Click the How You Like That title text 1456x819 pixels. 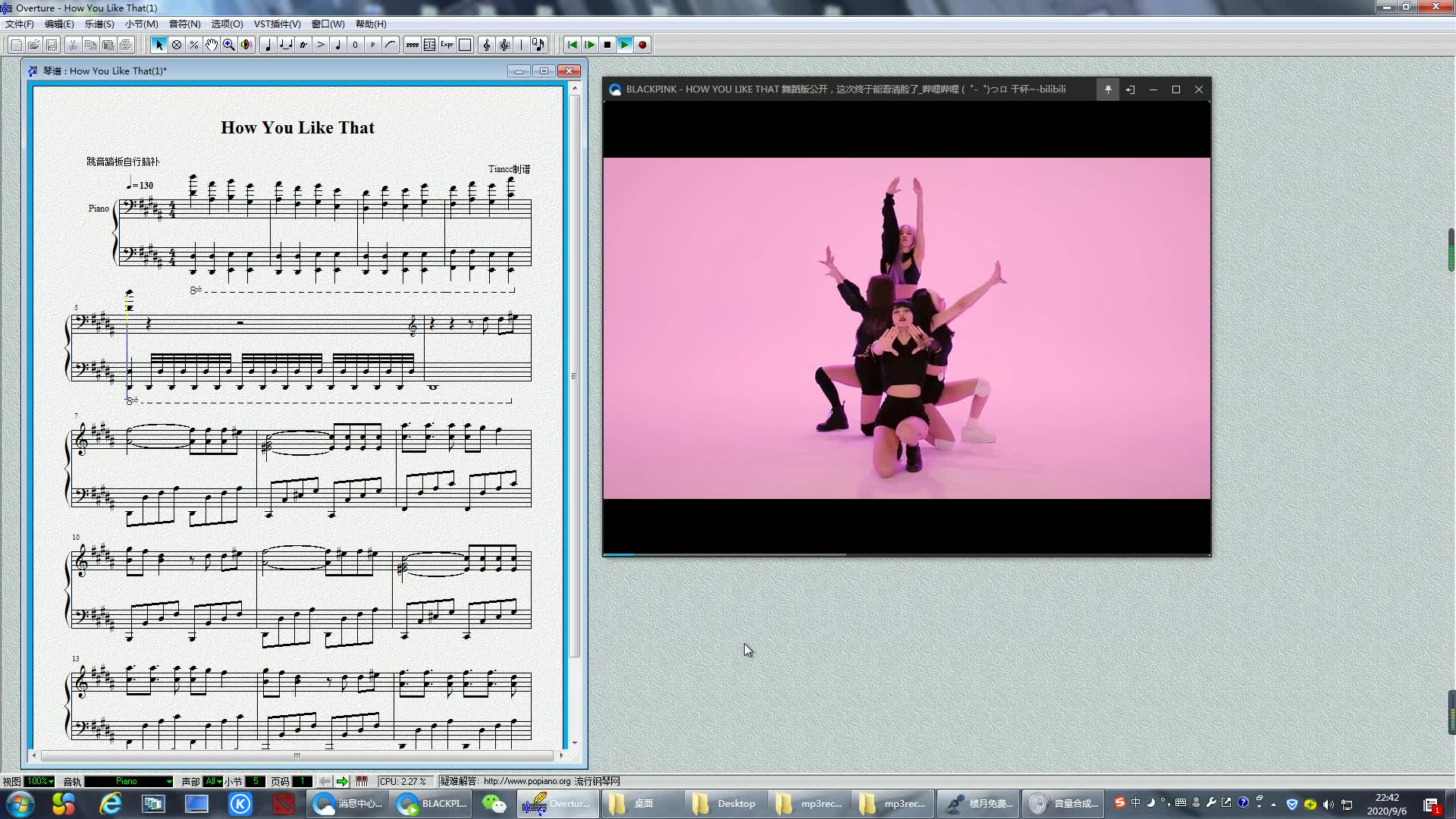pyautogui.click(x=297, y=127)
